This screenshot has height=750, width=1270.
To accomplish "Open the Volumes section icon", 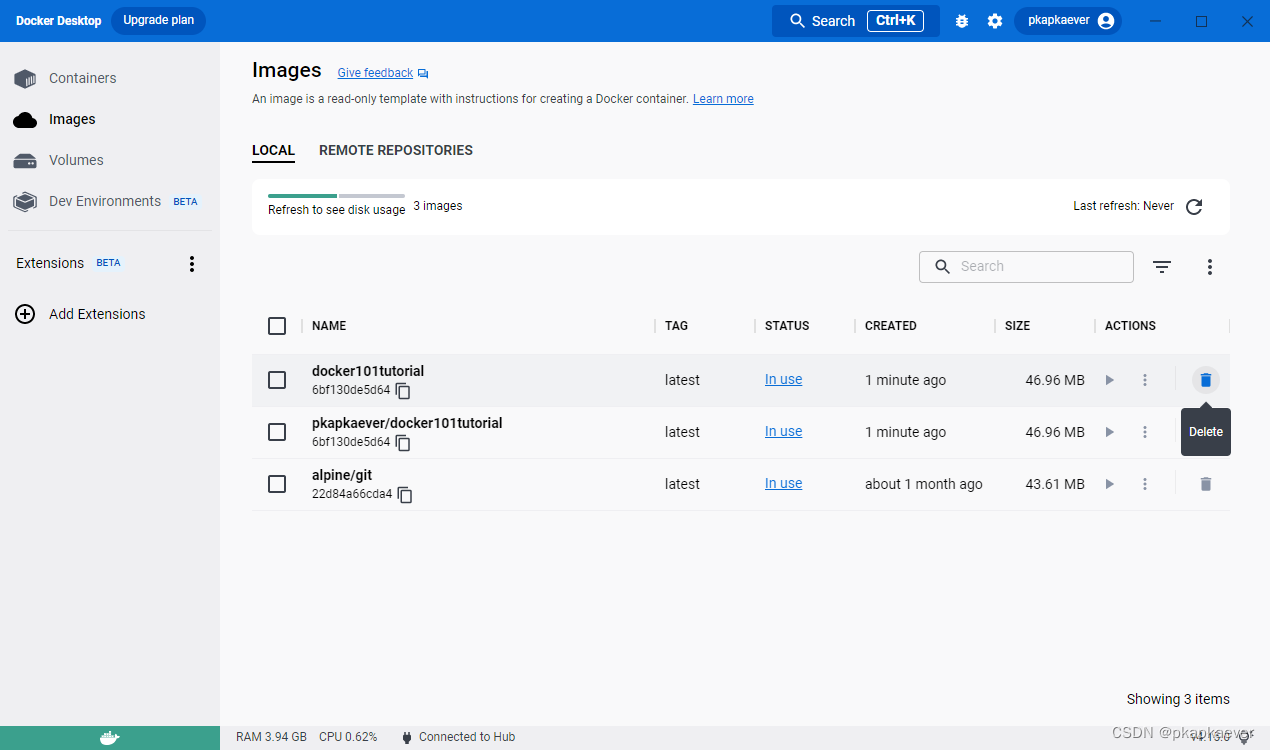I will [25, 161].
